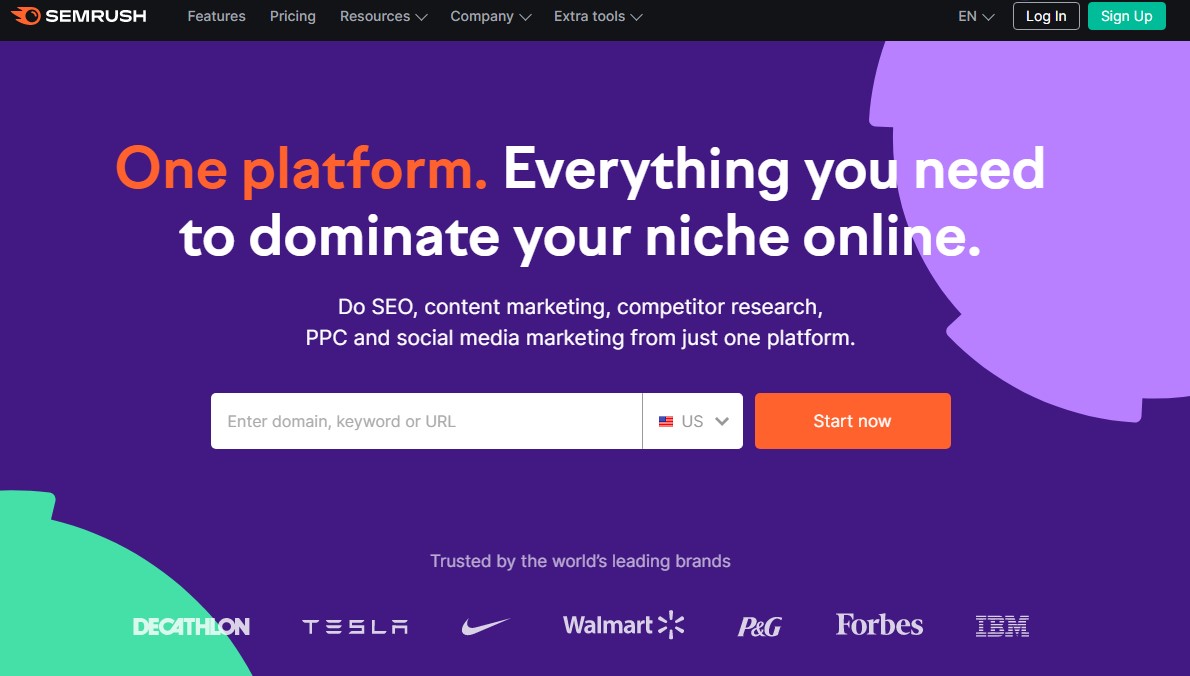Open the Pricing page
The width and height of the screenshot is (1190, 676).
(292, 16)
